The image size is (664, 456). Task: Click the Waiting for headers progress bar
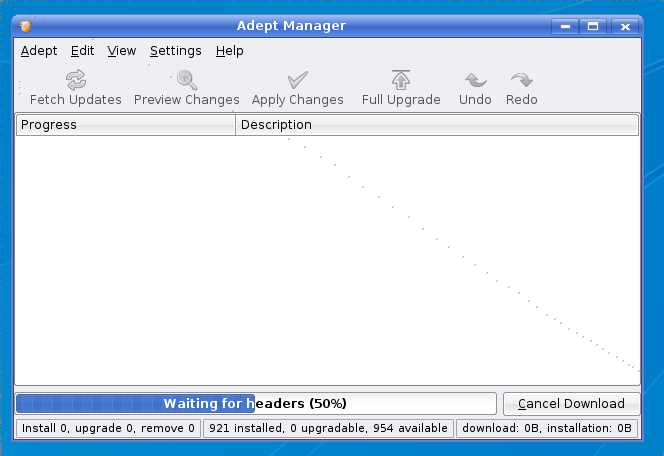[255, 404]
